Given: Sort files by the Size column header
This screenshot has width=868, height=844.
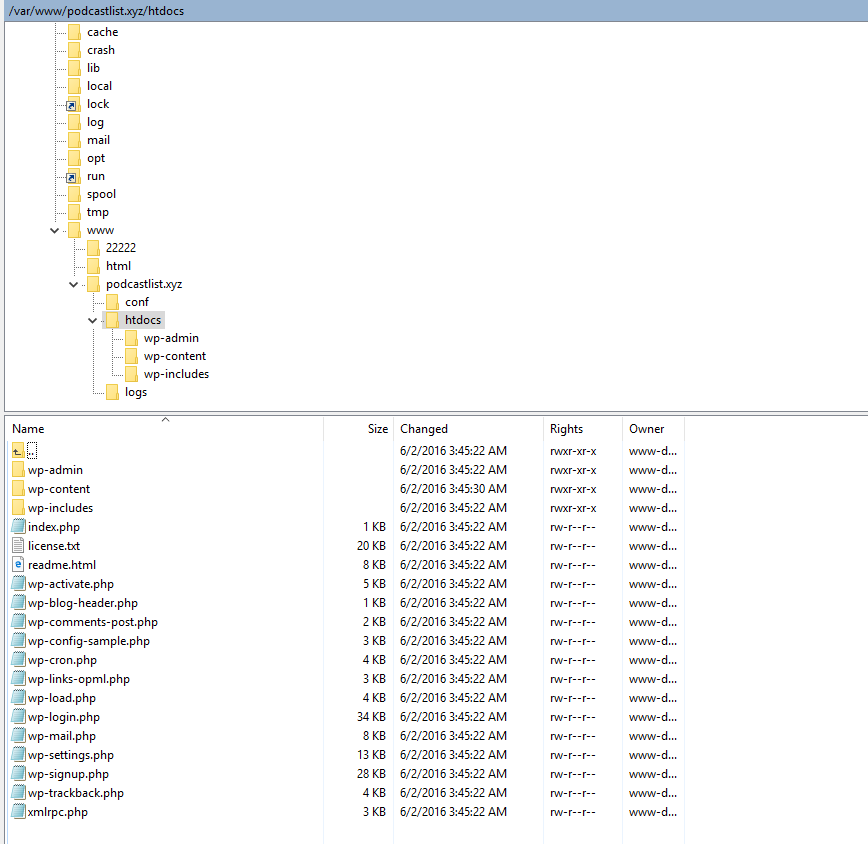Looking at the screenshot, I should point(359,429).
